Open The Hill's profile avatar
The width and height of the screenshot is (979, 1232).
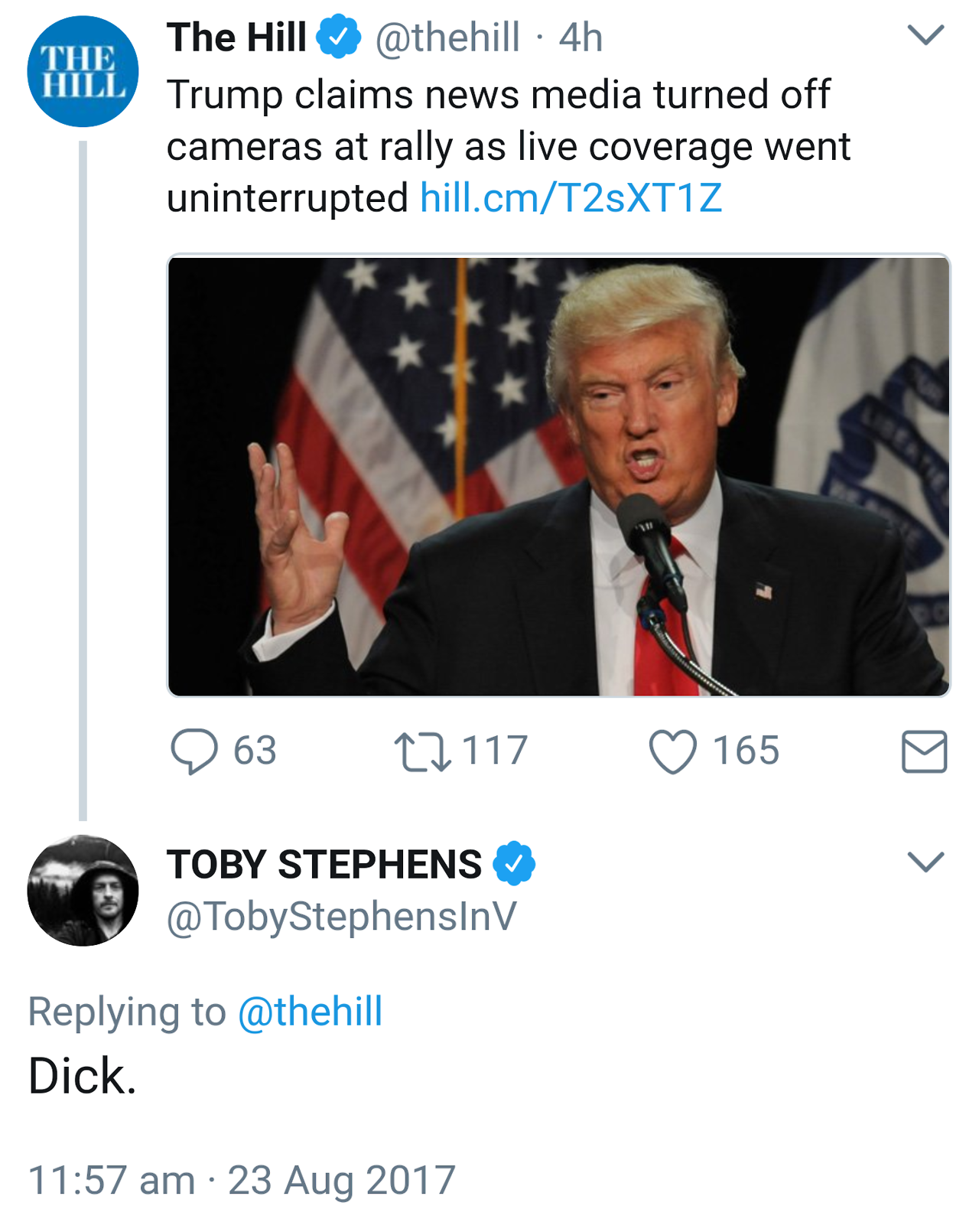(83, 71)
